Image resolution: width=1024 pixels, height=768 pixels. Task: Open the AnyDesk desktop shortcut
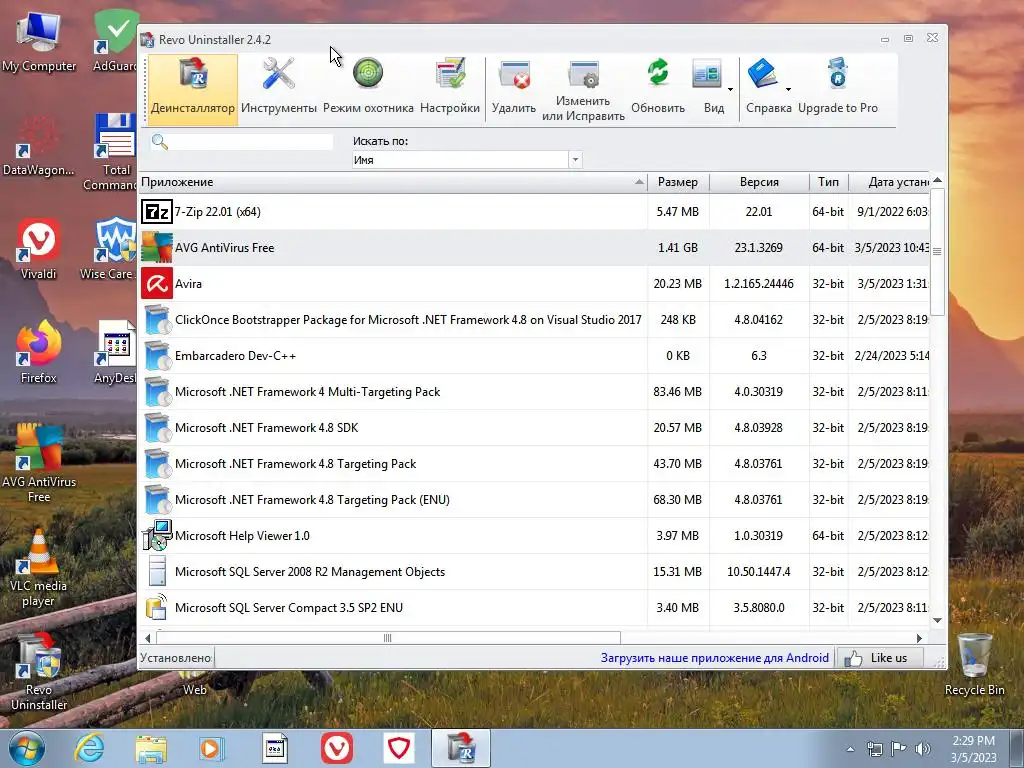[116, 353]
